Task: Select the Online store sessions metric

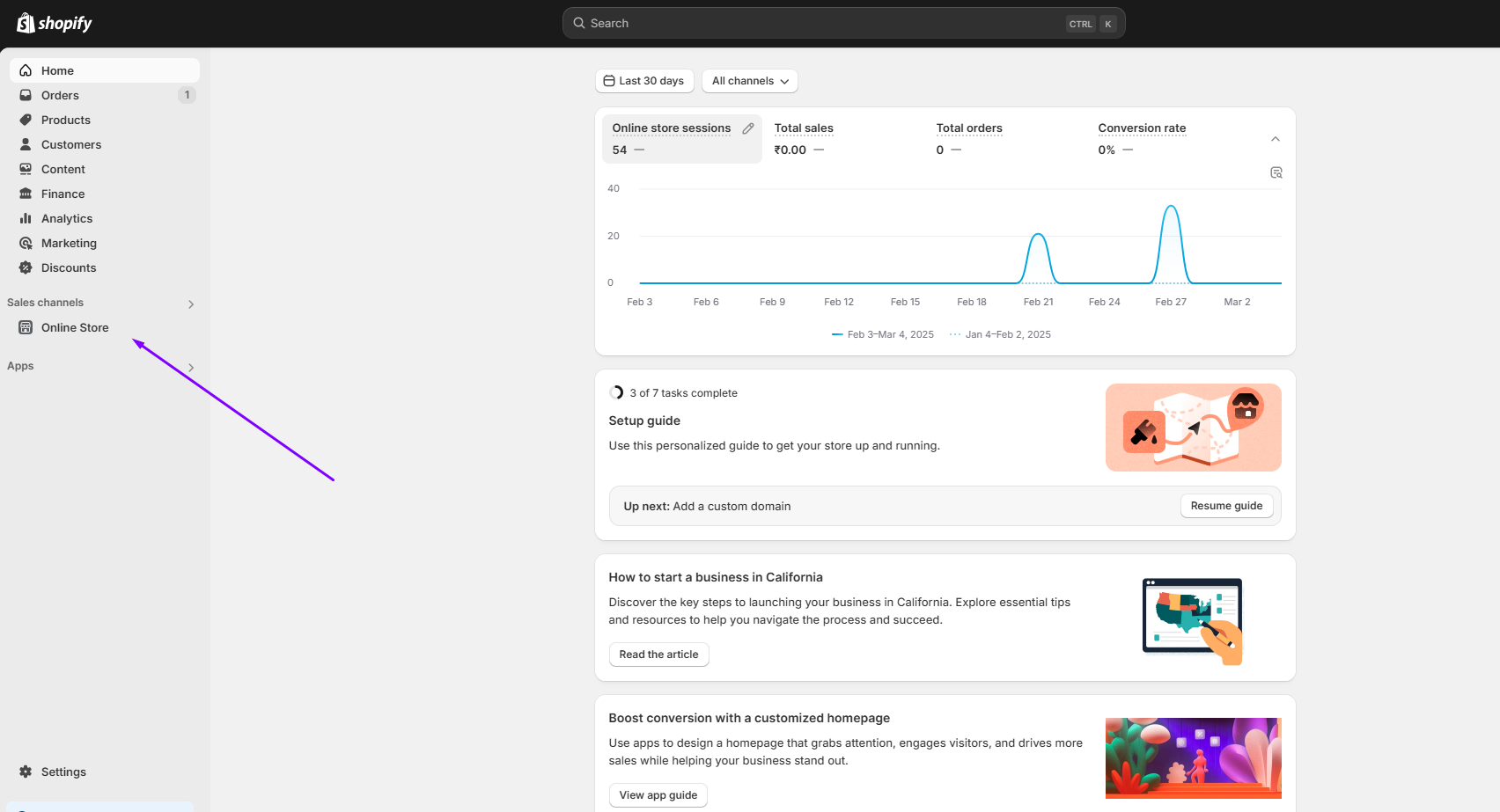Action: tap(682, 139)
